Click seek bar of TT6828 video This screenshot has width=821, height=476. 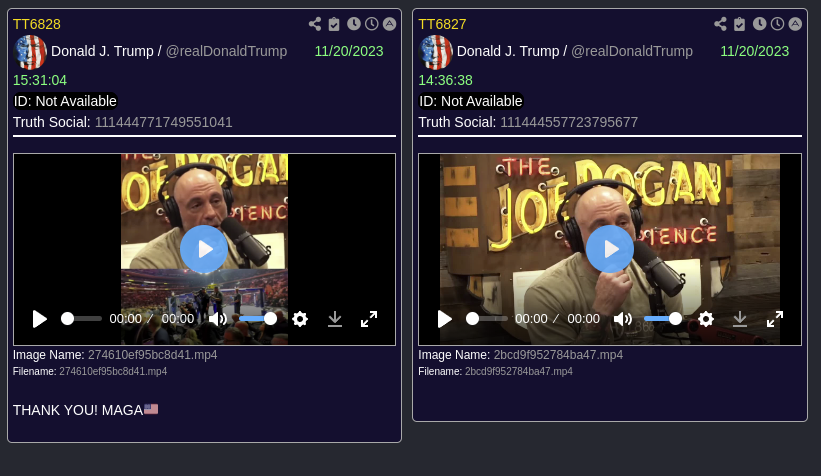(82, 319)
